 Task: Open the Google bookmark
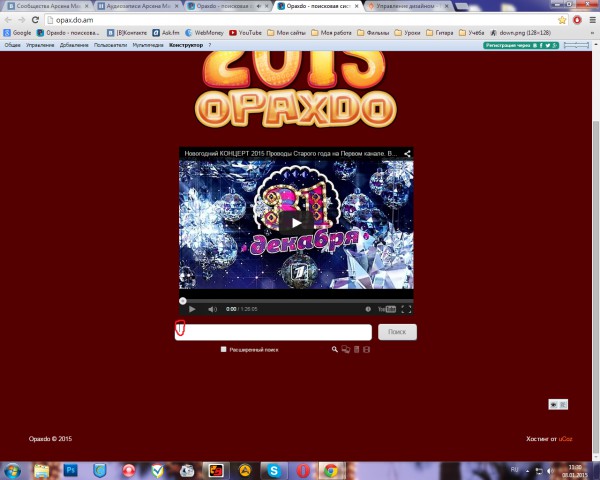click(17, 33)
